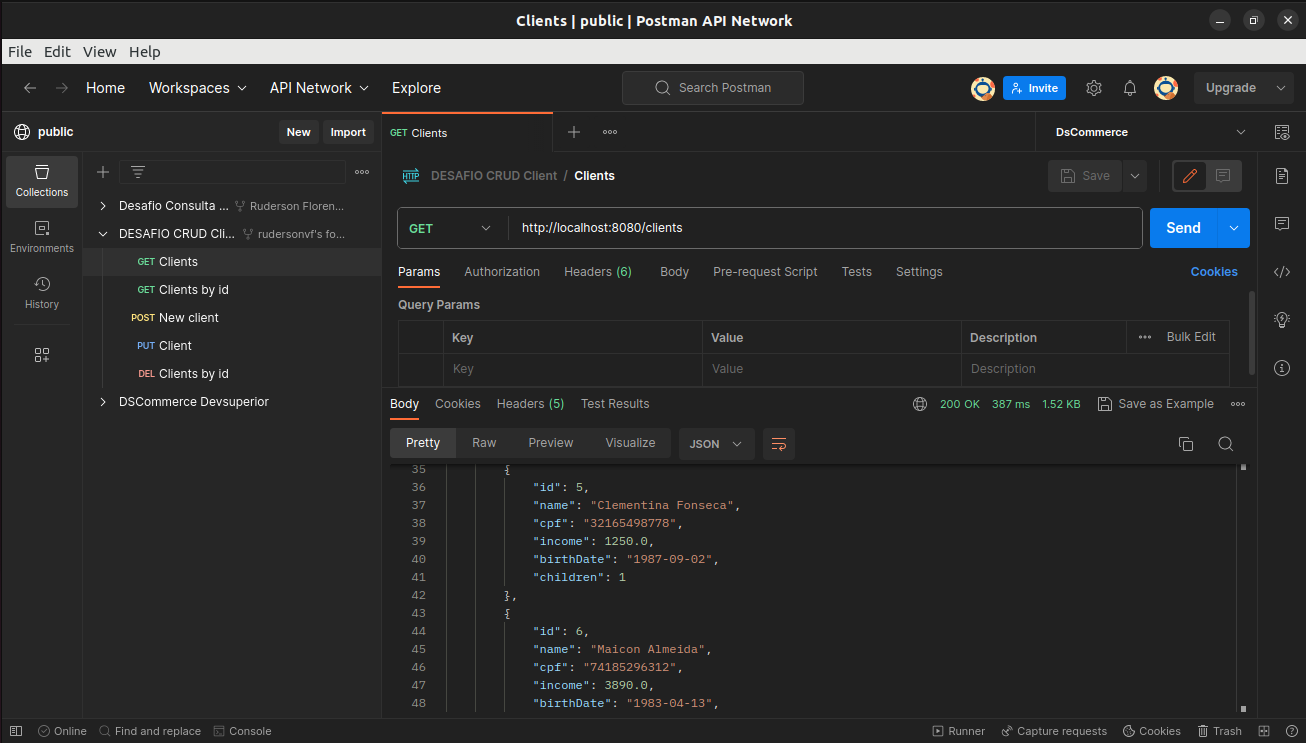Open related requests lightbulb icon
The height and width of the screenshot is (743, 1306).
click(1282, 320)
